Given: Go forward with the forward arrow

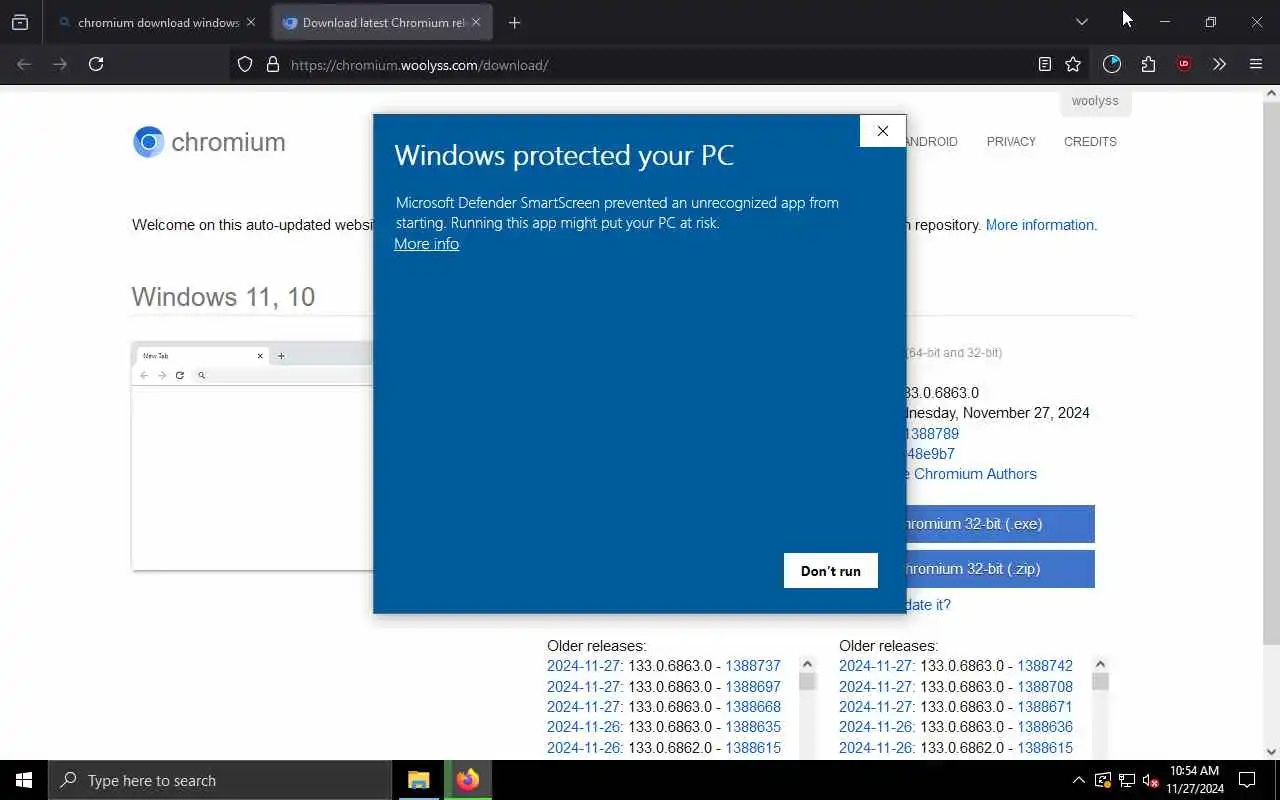Looking at the screenshot, I should [x=60, y=64].
